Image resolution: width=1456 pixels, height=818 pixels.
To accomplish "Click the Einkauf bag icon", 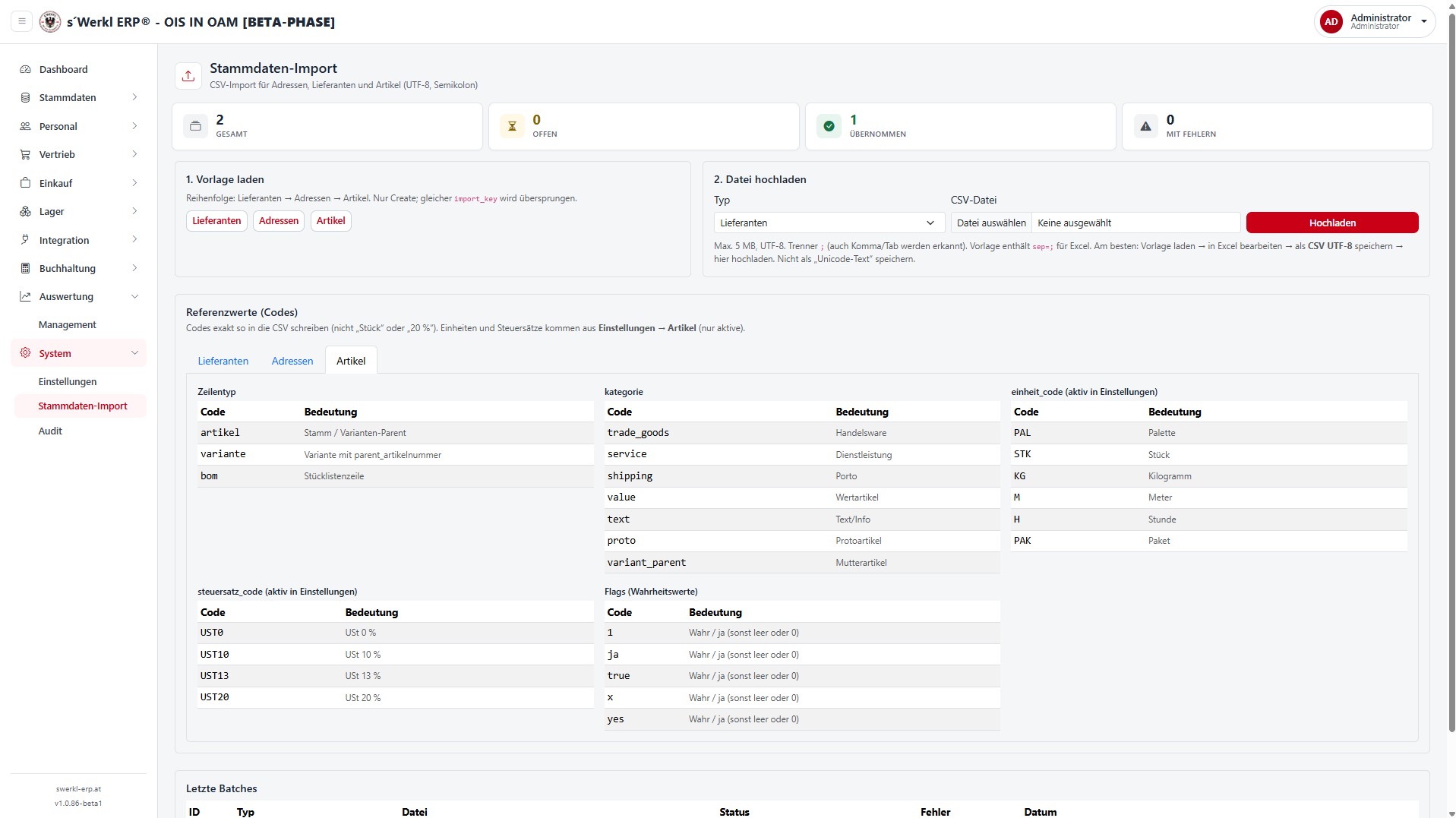I will 25,183.
